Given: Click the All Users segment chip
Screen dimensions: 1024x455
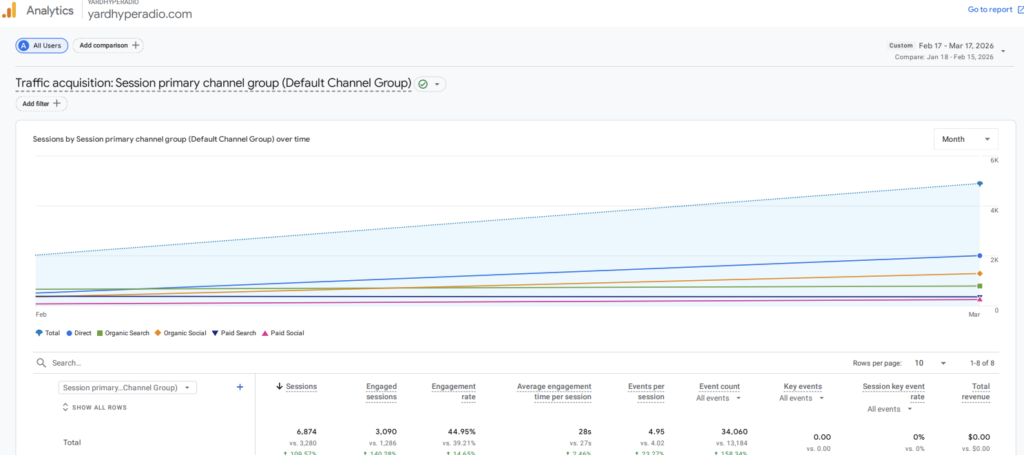Looking at the screenshot, I should pyautogui.click(x=41, y=45).
